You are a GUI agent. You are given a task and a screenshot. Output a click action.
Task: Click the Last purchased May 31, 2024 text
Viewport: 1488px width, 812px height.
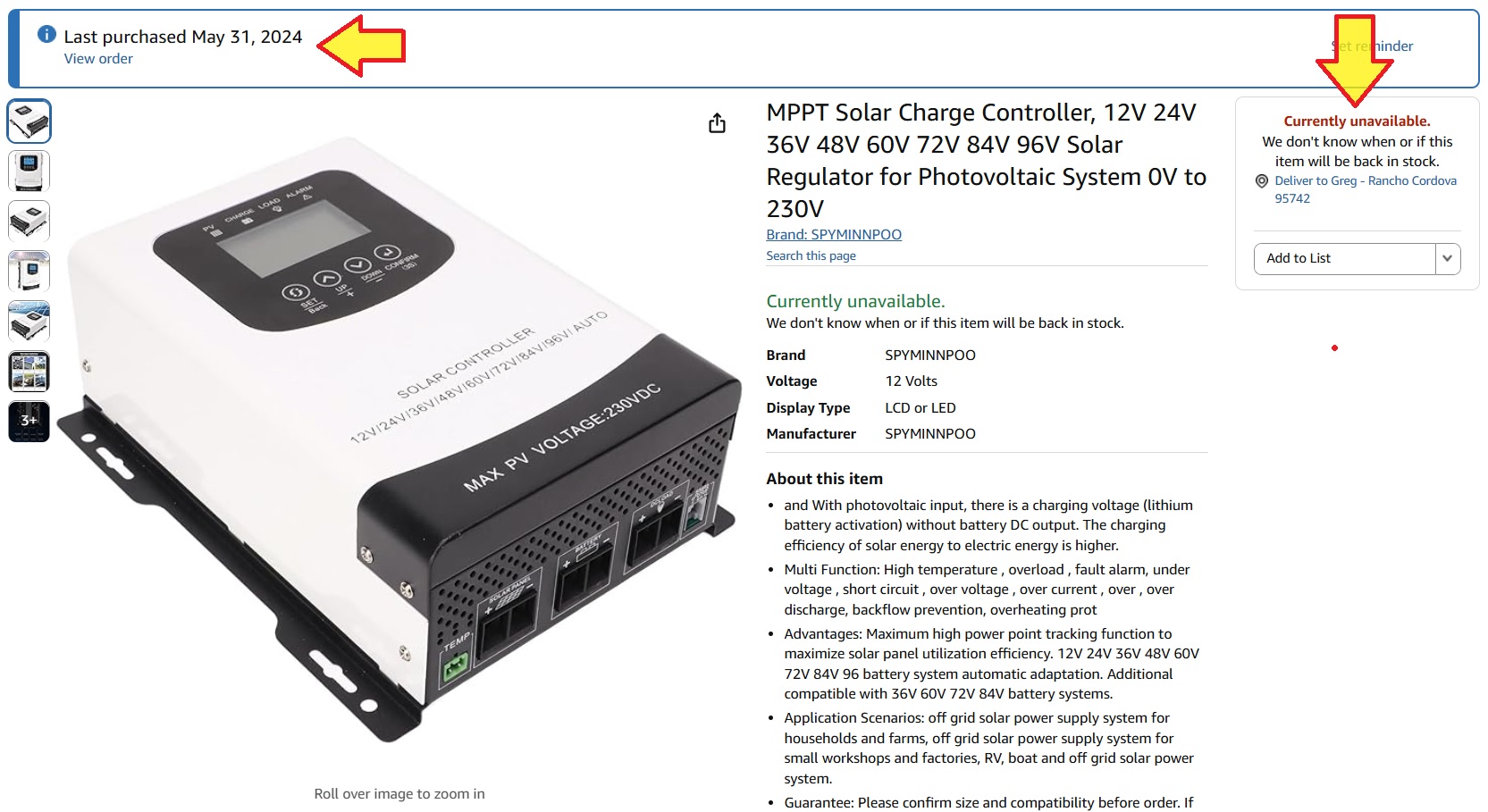(183, 37)
